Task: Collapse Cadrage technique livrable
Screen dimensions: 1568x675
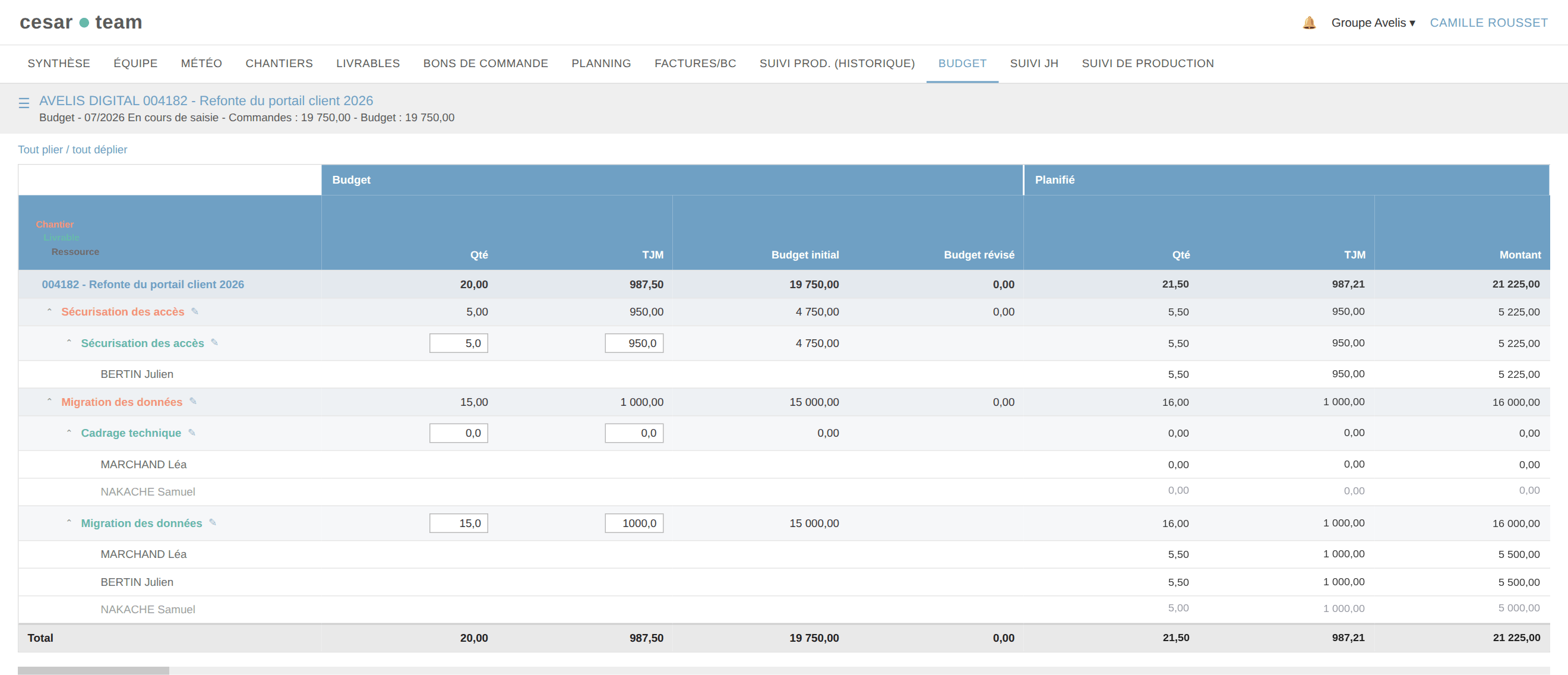Action: pos(69,433)
